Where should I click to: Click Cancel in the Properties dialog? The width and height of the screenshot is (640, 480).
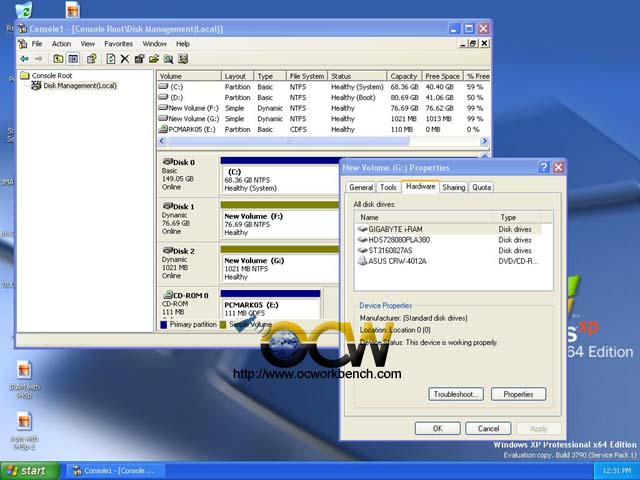[488, 429]
